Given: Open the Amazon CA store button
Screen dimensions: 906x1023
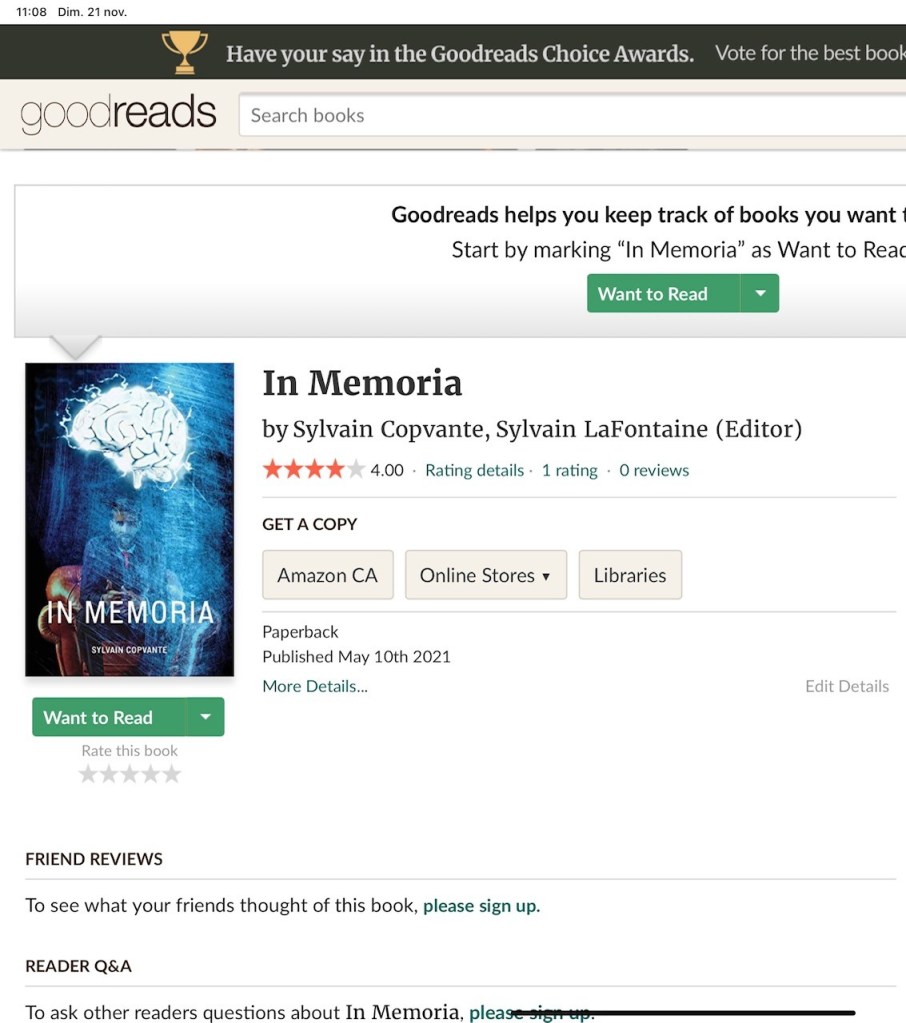Looking at the screenshot, I should (327, 575).
